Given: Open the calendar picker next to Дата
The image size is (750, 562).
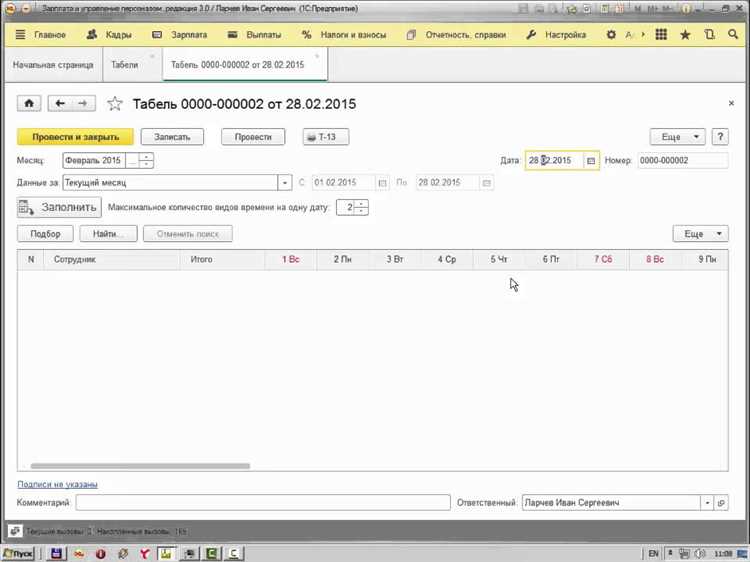Looking at the screenshot, I should tap(591, 161).
